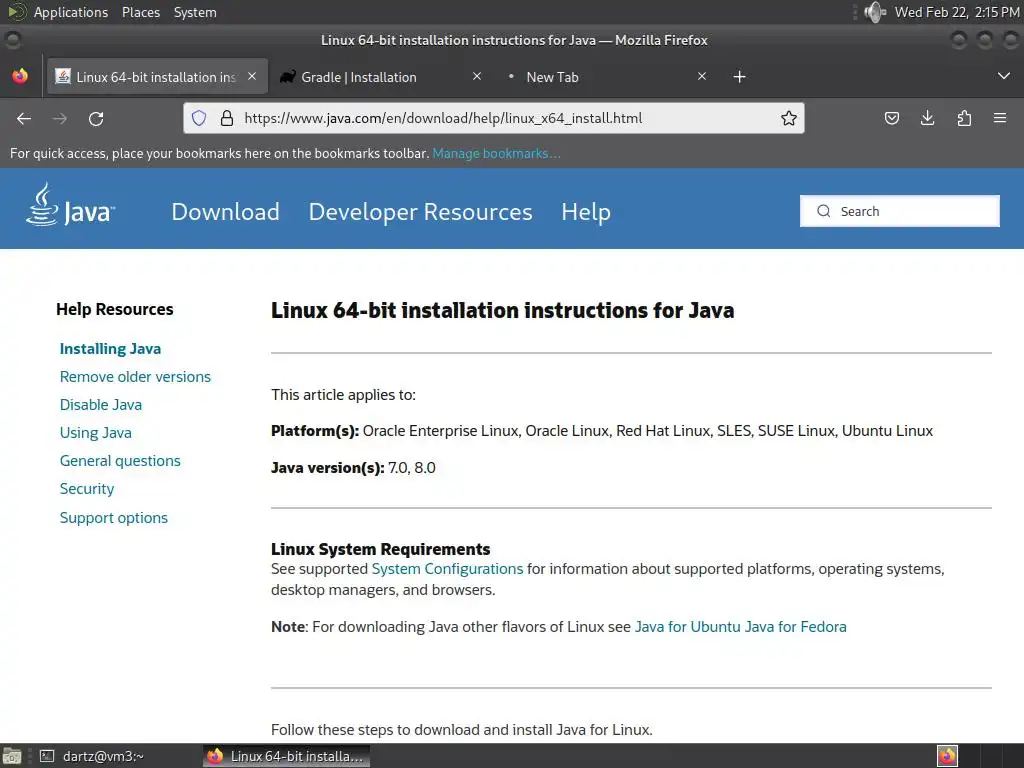
Task: Open Firefox View icon left of the tabs
Action: (x=20, y=76)
